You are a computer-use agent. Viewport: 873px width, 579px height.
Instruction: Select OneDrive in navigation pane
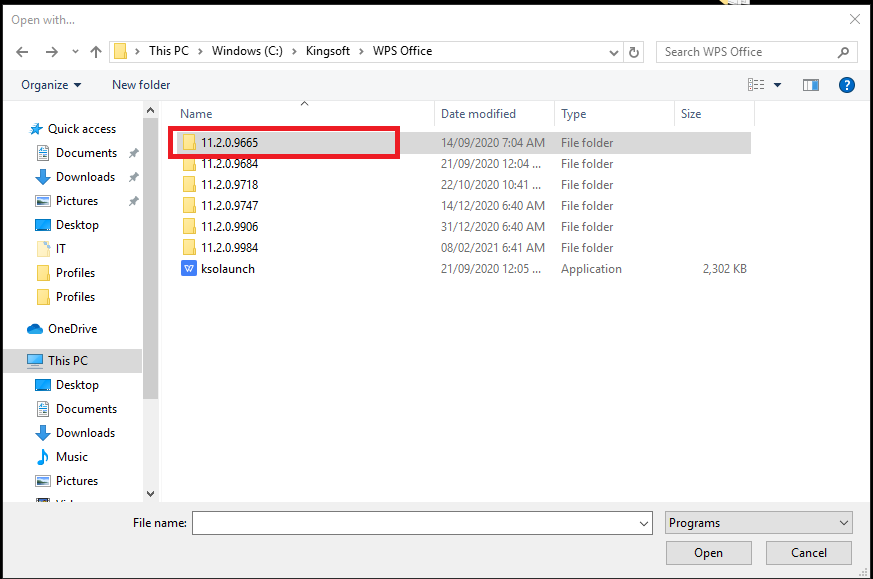(x=62, y=328)
